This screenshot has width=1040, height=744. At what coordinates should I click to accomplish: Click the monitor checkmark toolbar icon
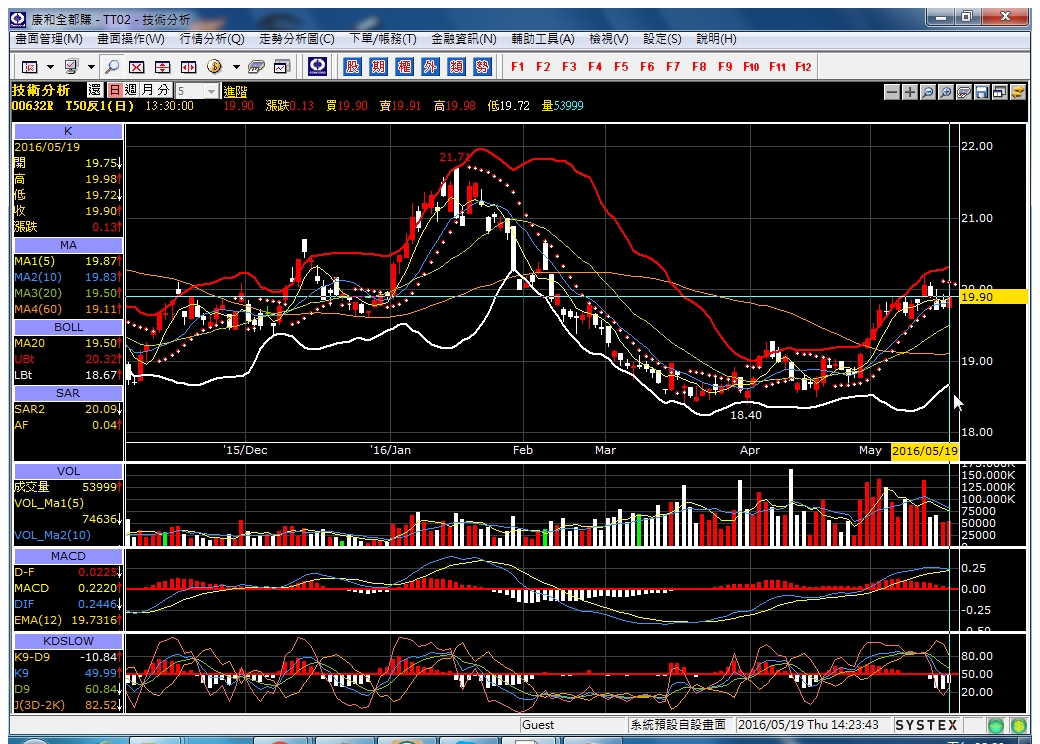pyautogui.click(x=71, y=67)
